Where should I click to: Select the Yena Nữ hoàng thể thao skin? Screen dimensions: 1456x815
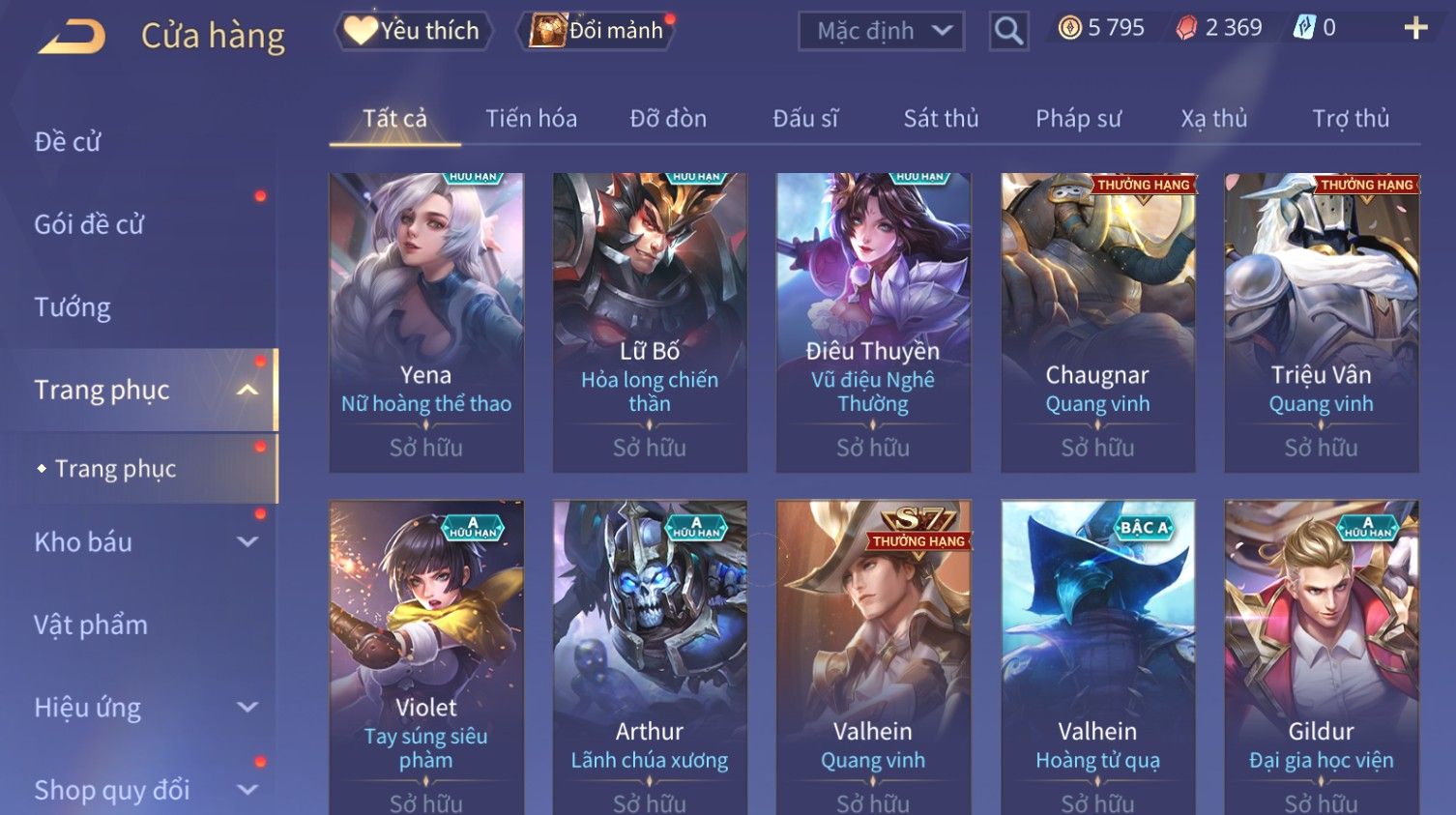pos(426,323)
